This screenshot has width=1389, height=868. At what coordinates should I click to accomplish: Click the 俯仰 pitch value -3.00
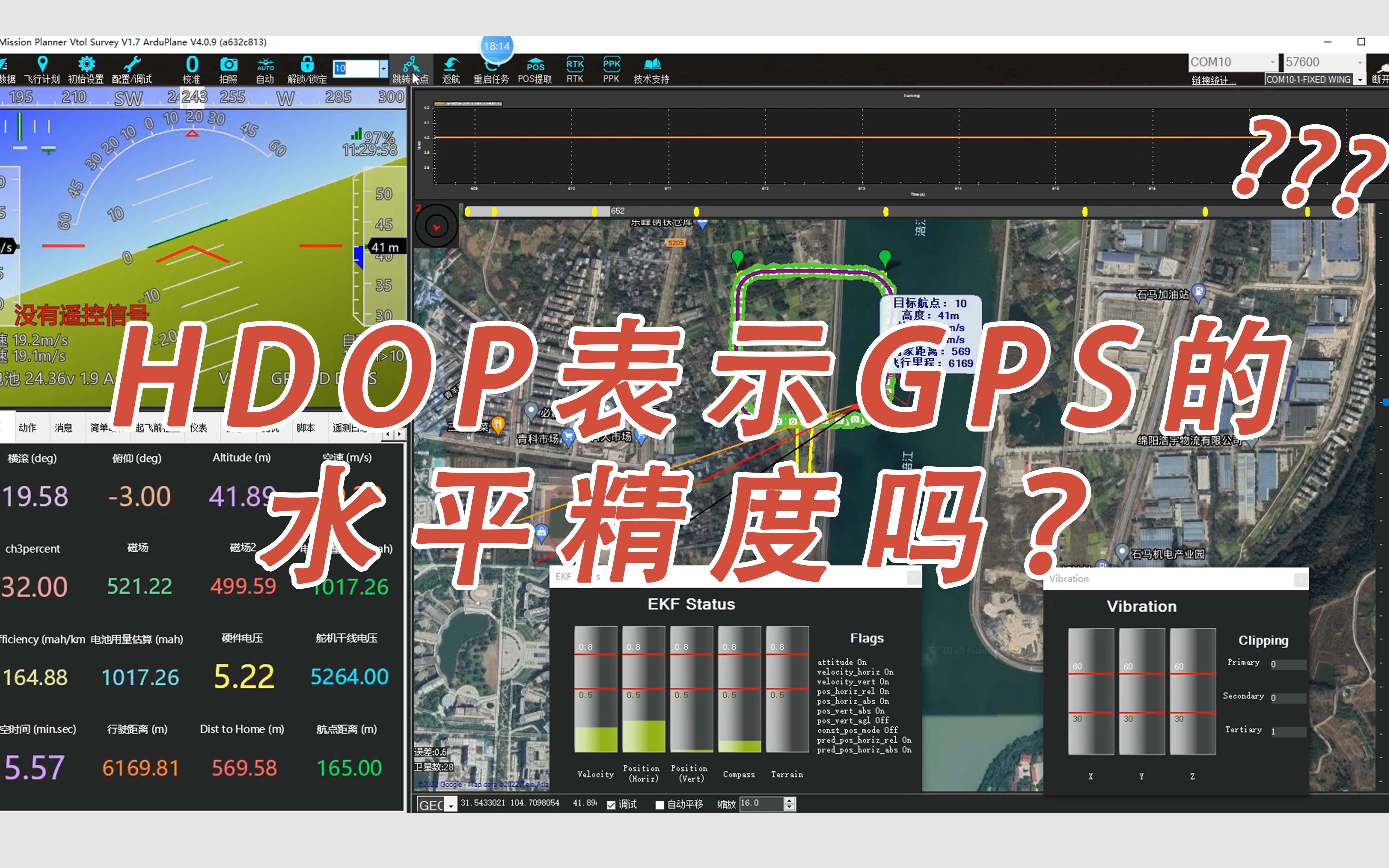140,497
